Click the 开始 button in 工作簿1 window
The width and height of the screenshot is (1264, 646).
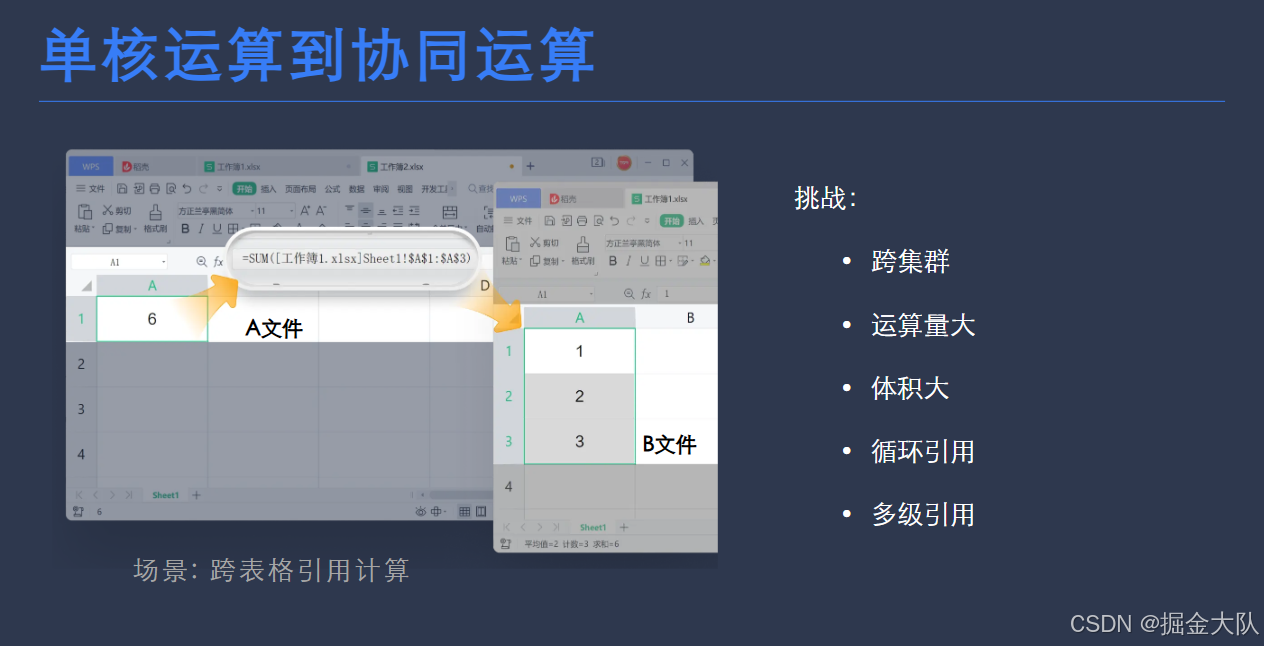(x=672, y=221)
